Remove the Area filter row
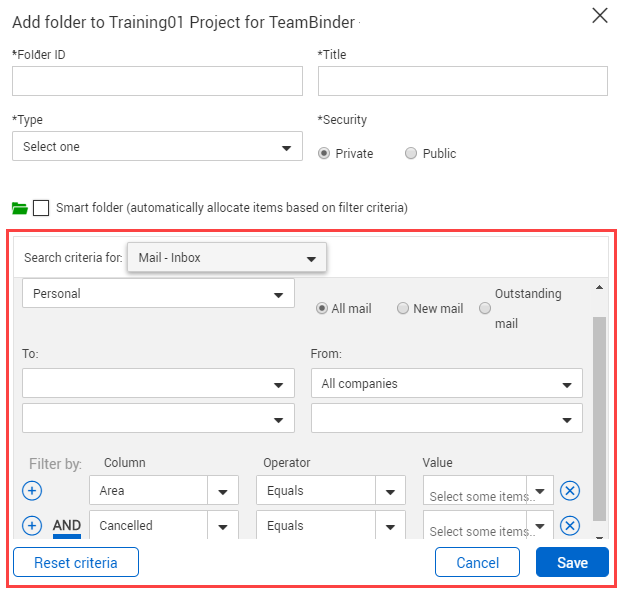This screenshot has width=624, height=598. [570, 490]
